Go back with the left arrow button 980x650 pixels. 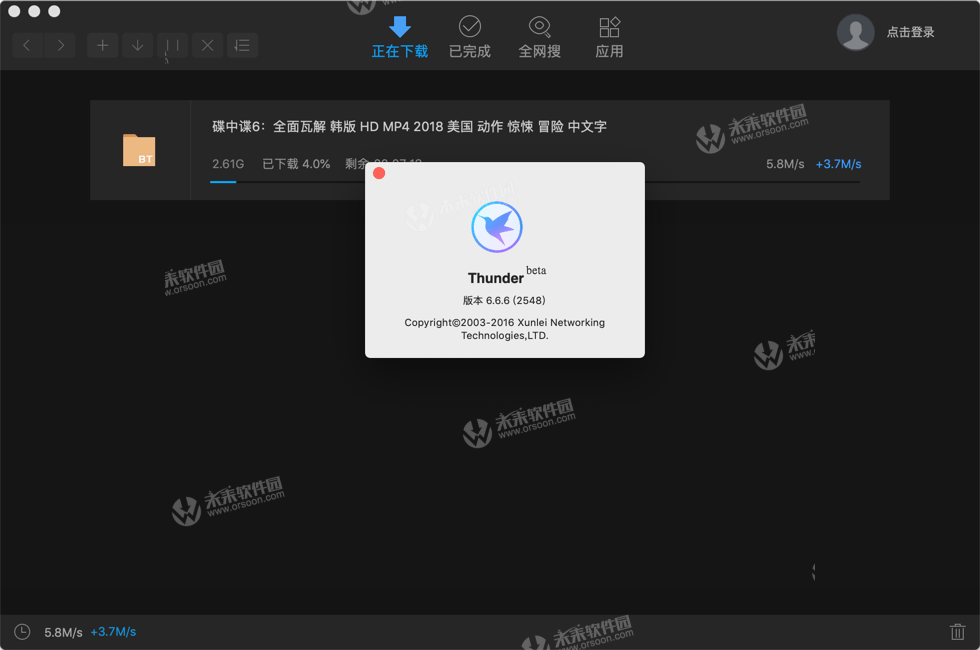tap(27, 45)
